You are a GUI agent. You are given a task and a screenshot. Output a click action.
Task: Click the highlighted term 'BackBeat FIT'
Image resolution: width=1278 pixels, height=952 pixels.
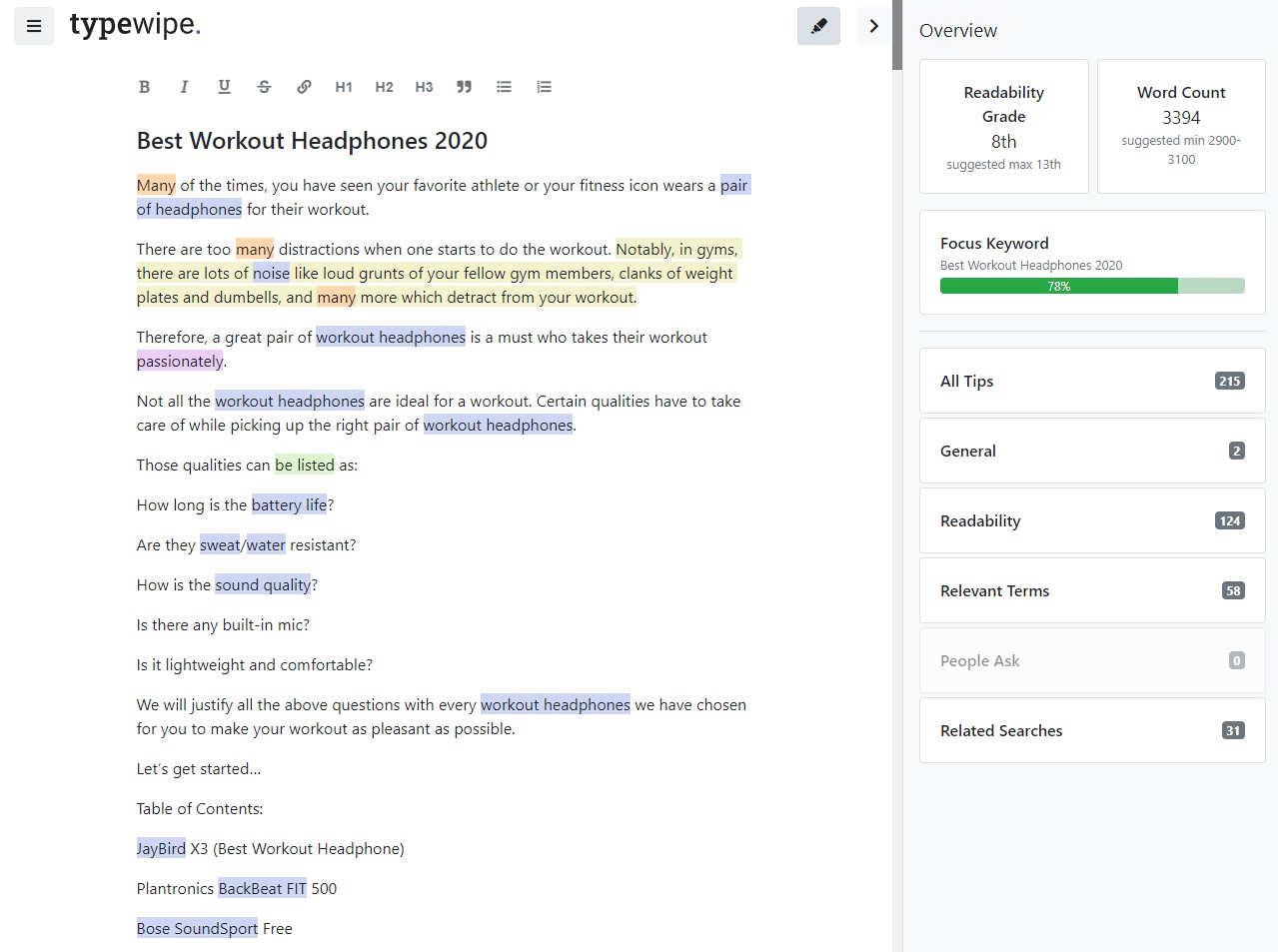tap(262, 888)
